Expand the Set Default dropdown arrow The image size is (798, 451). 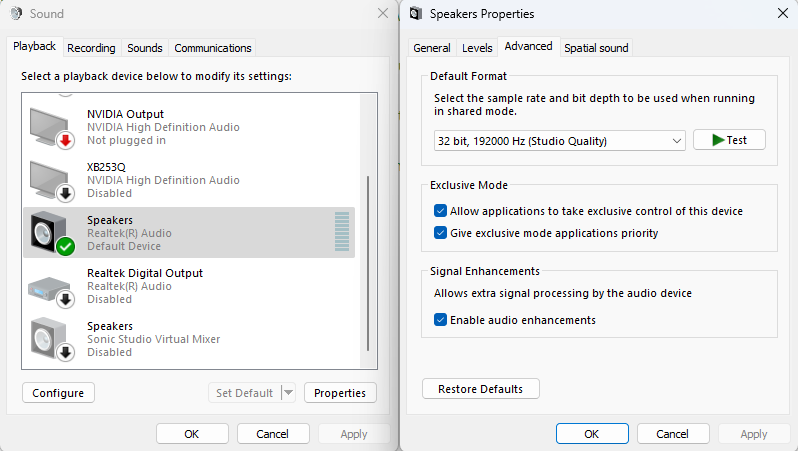288,393
